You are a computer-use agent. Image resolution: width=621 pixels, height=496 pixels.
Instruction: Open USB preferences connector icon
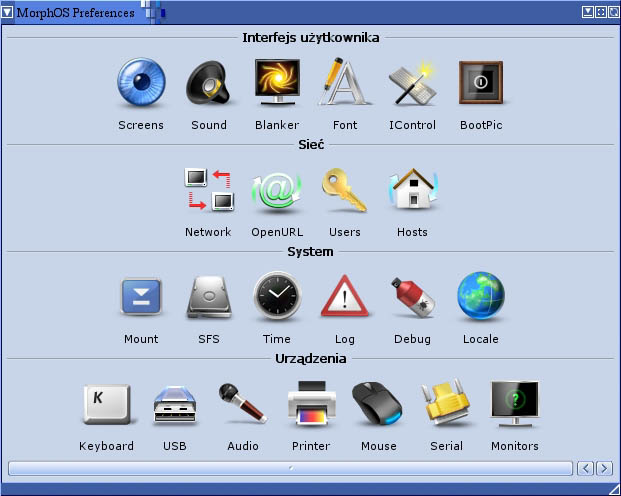click(x=175, y=404)
